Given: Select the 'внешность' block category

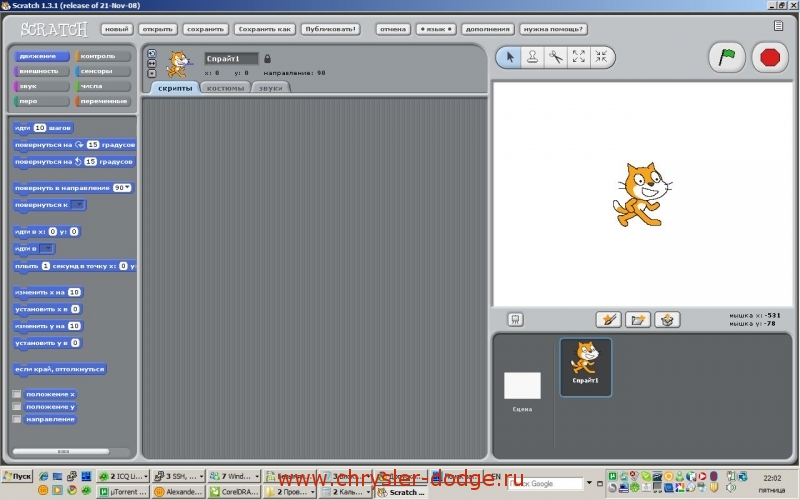Looking at the screenshot, I should [42, 71].
